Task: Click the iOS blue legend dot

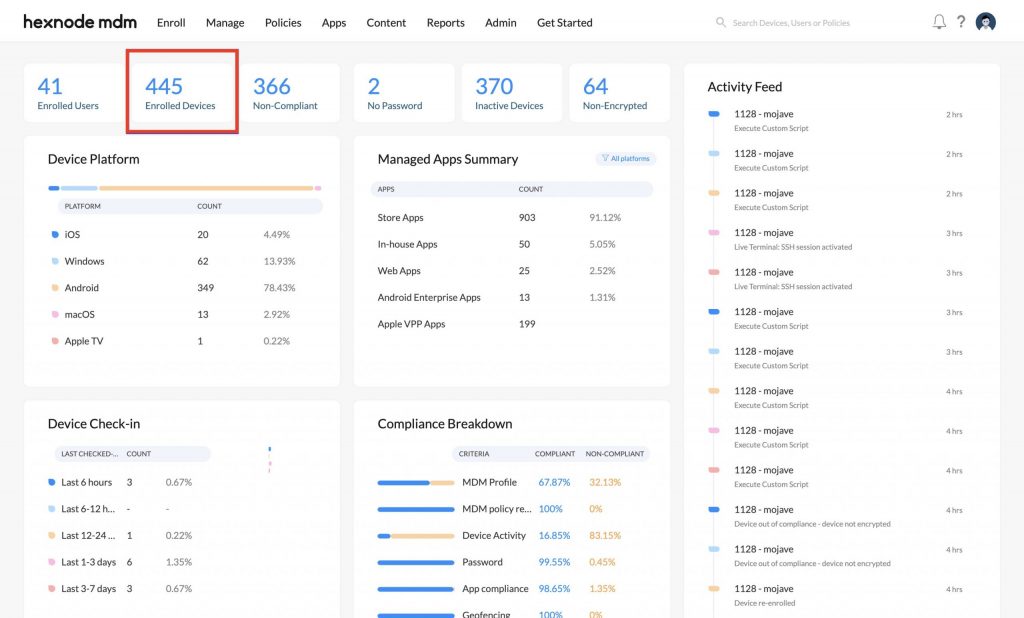Action: point(55,235)
